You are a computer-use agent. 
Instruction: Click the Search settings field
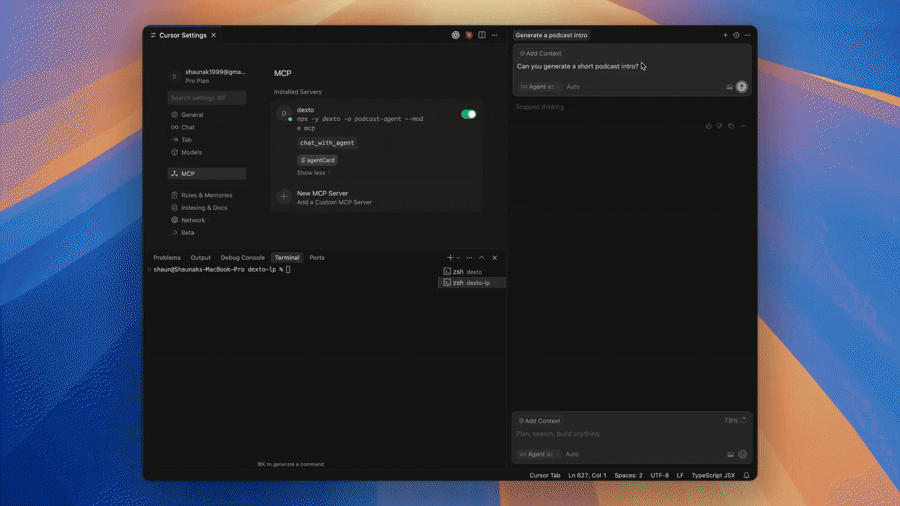coord(207,98)
